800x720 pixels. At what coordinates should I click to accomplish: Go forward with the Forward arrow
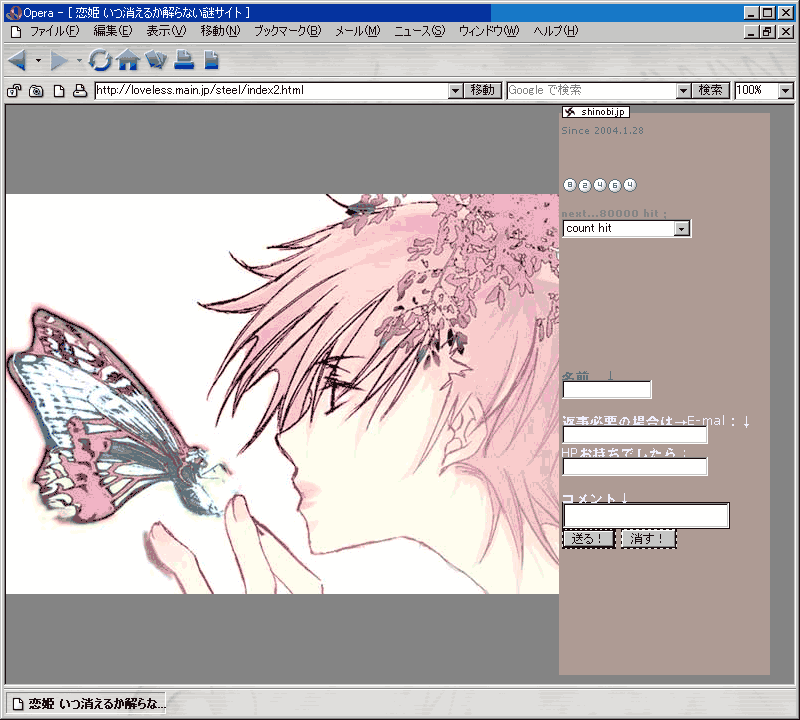(x=59, y=60)
